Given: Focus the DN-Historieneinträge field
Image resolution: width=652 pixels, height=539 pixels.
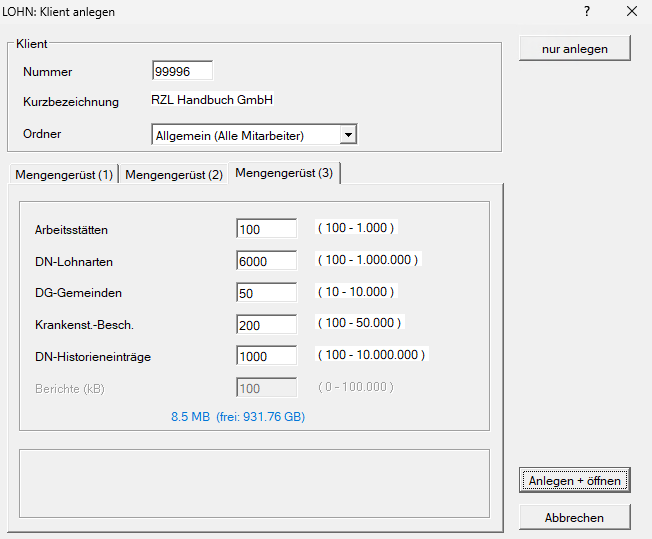Looking at the screenshot, I should [x=266, y=355].
